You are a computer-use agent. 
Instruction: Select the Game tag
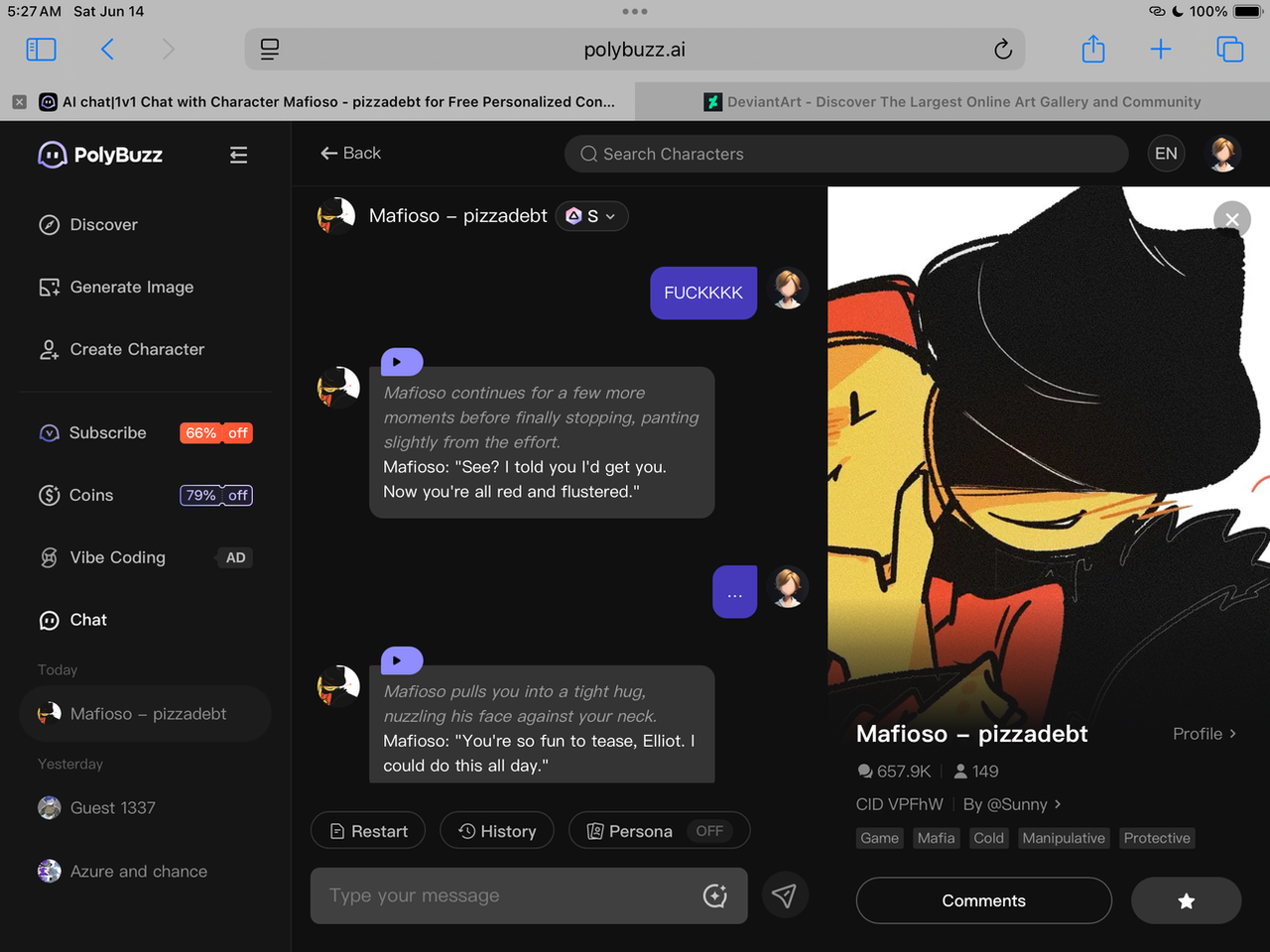pyautogui.click(x=880, y=838)
